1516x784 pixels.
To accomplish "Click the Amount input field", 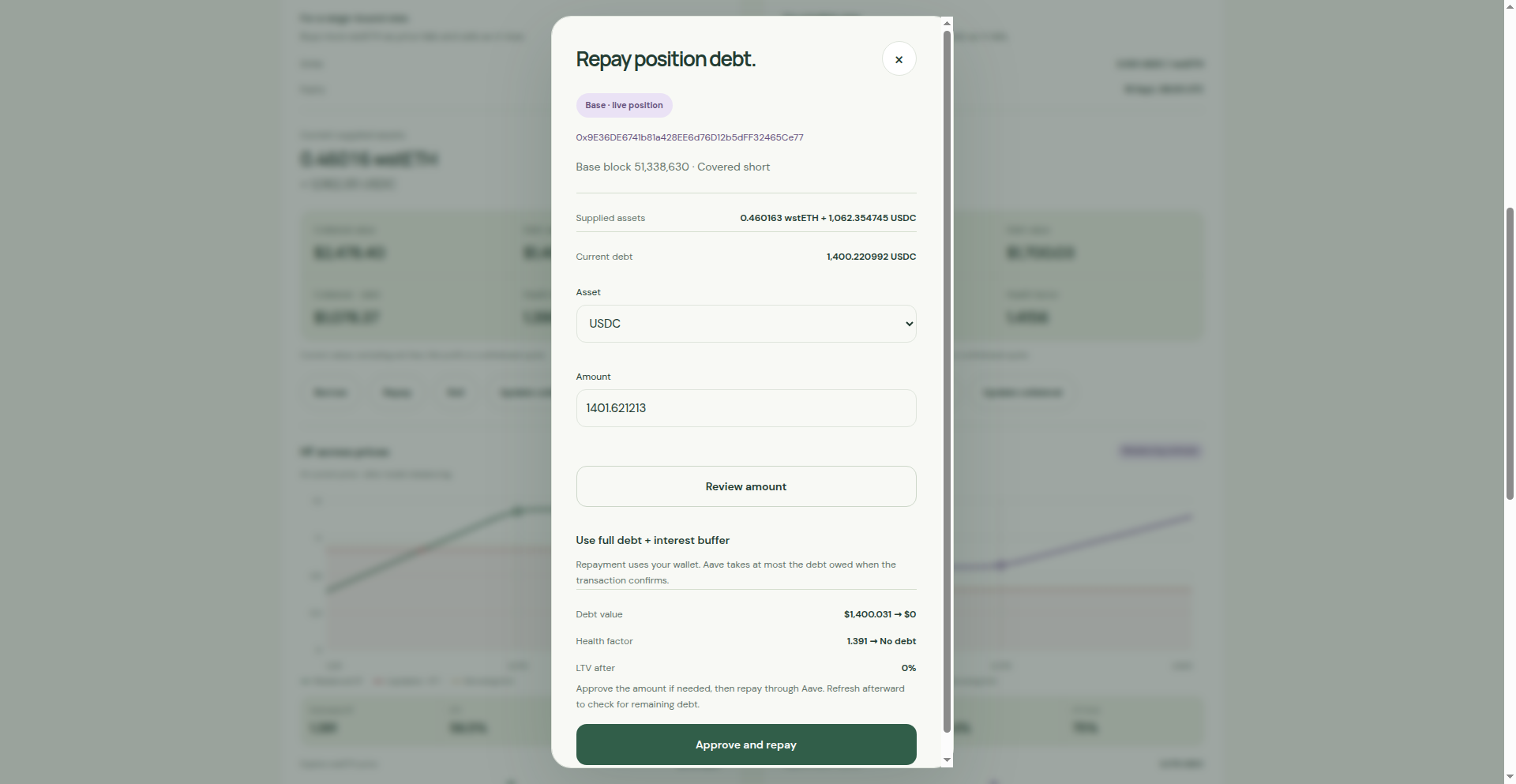I will coord(746,408).
